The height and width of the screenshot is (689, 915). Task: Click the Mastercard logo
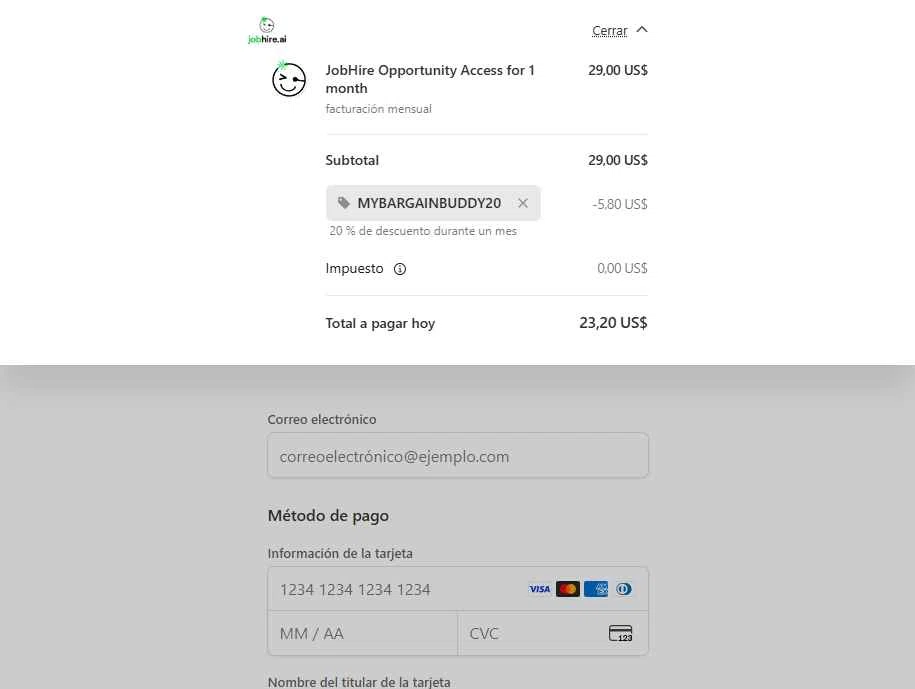point(568,589)
